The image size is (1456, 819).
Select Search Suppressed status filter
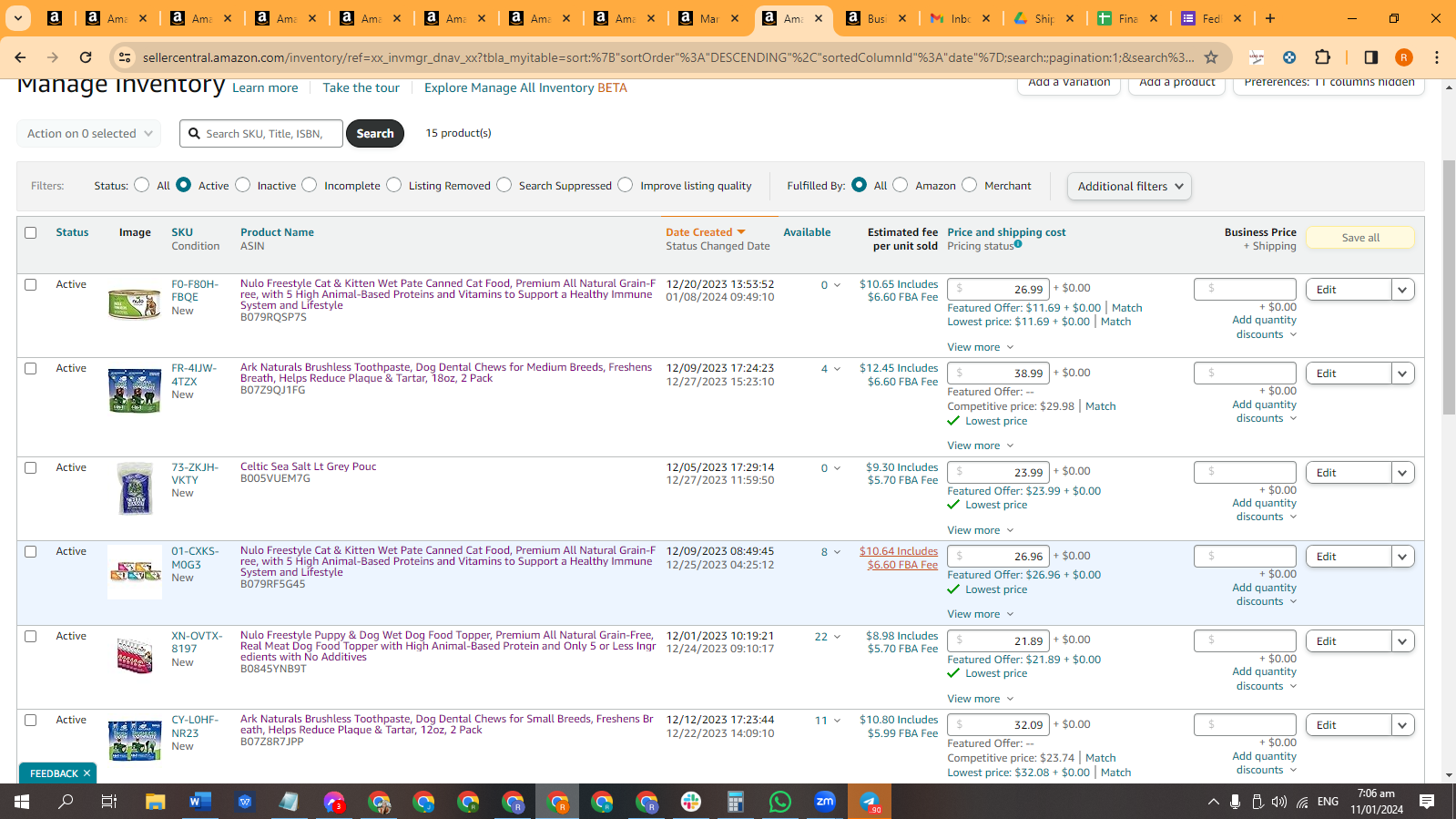(x=504, y=185)
